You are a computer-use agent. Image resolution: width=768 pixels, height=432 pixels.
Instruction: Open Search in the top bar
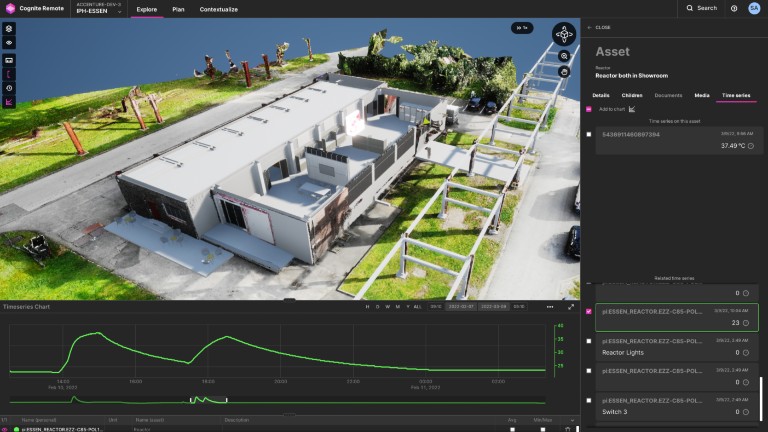(x=701, y=8)
